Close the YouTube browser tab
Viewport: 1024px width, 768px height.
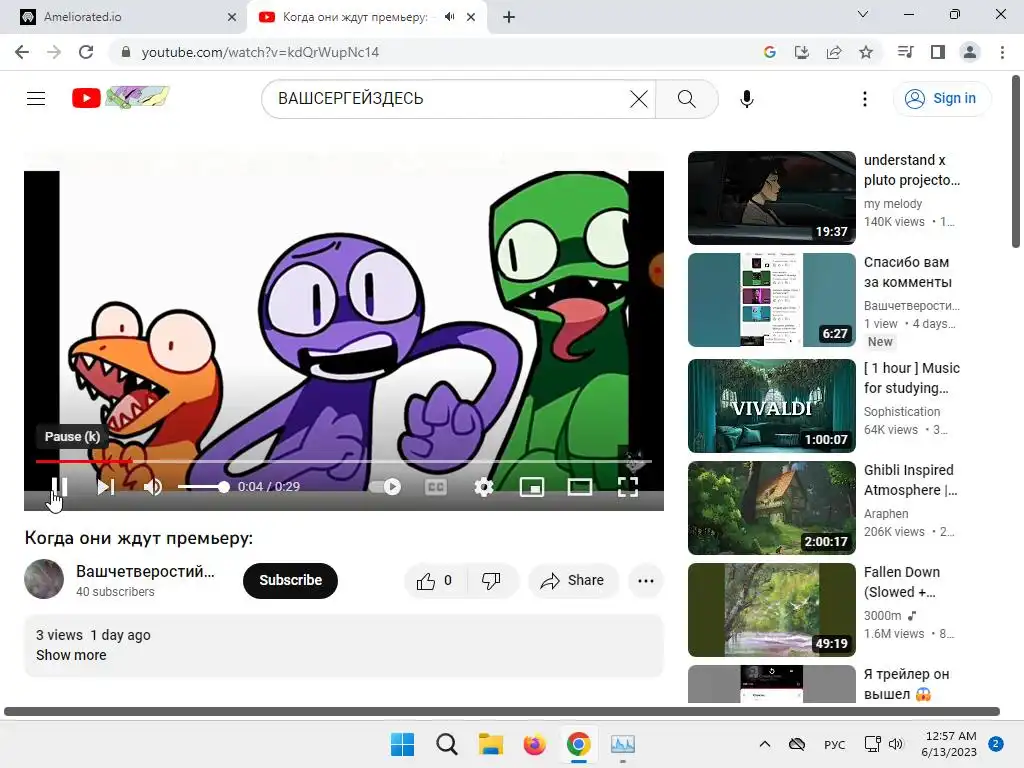pos(471,17)
